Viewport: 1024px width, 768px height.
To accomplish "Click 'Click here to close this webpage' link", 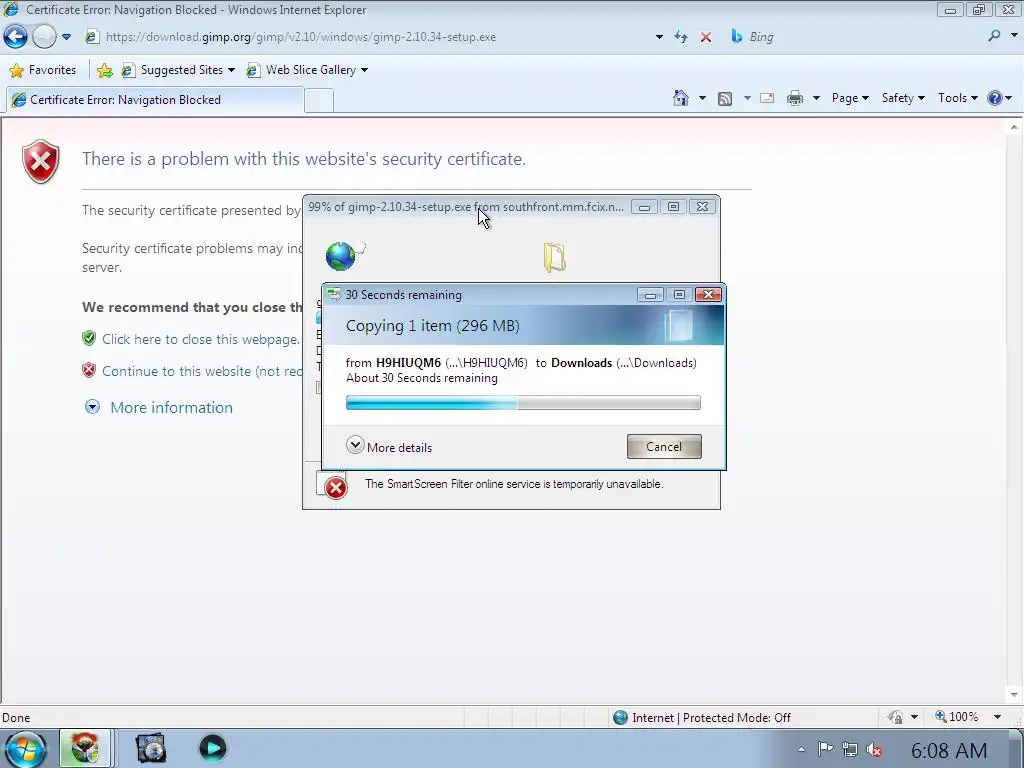I will pyautogui.click(x=200, y=339).
